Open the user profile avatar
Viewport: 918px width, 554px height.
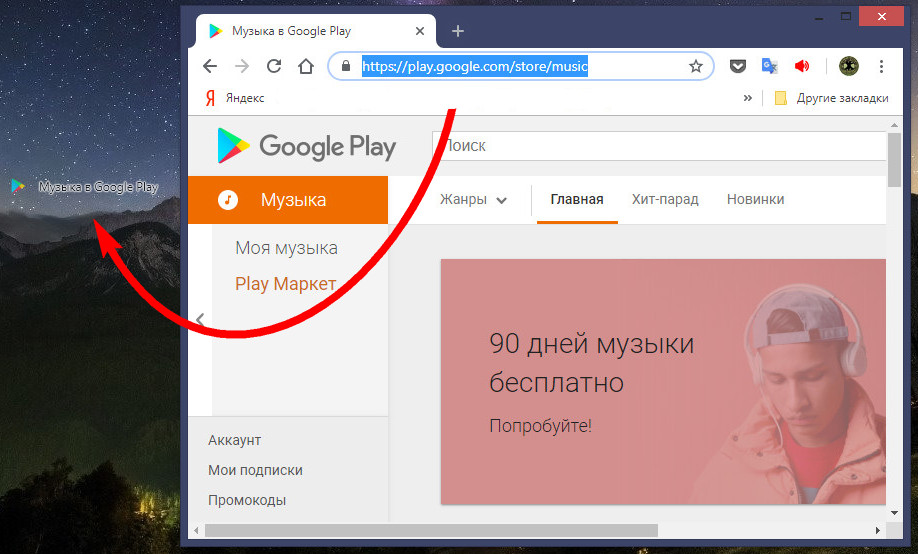(x=849, y=66)
